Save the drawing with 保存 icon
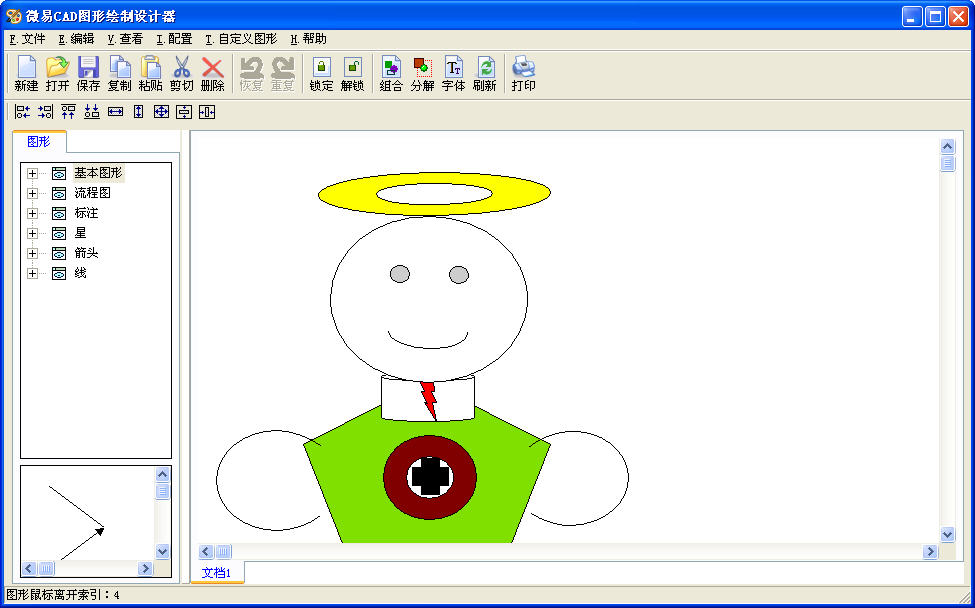This screenshot has width=975, height=608. [x=88, y=74]
